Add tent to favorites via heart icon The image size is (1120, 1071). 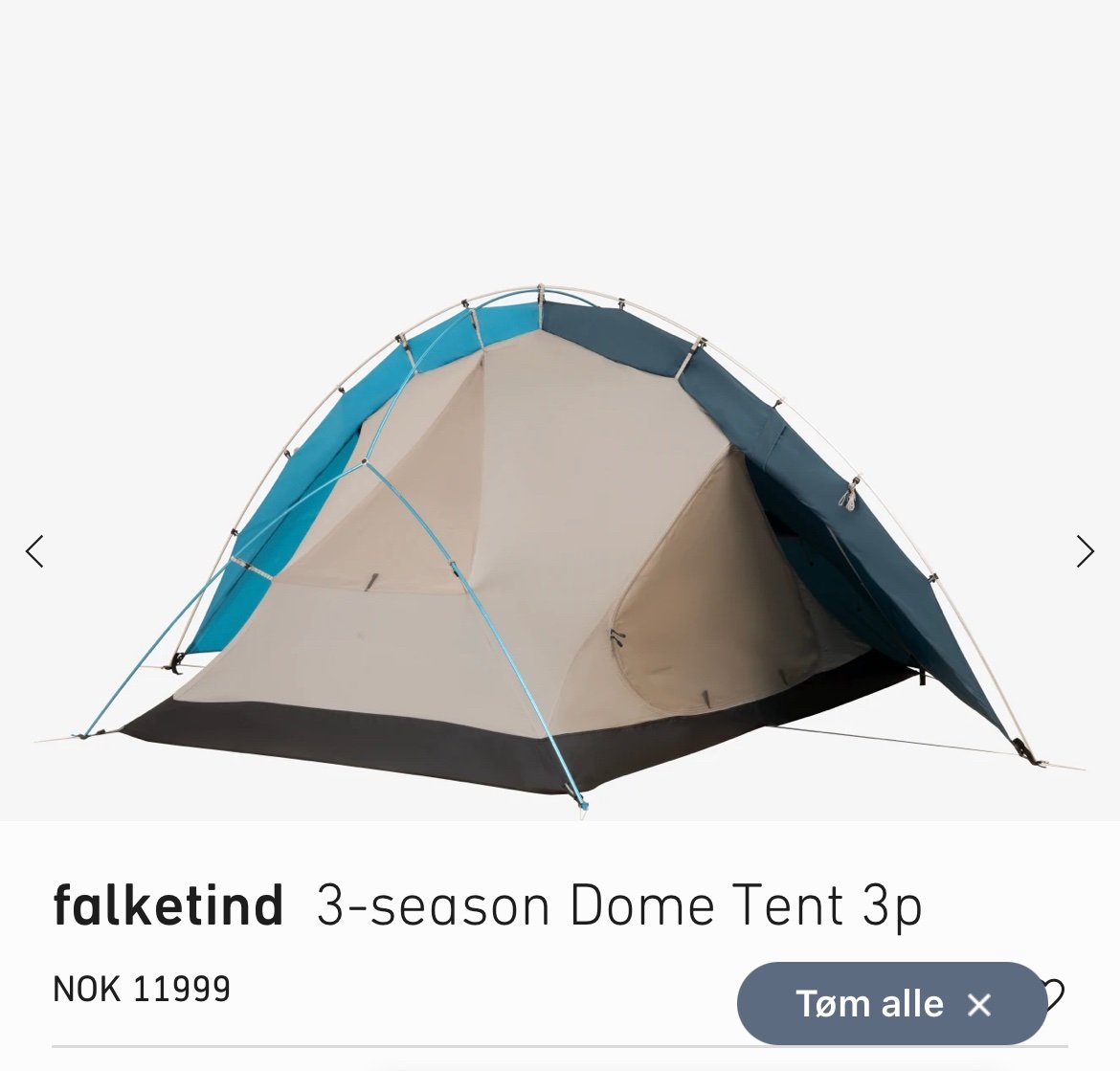[x=1056, y=994]
